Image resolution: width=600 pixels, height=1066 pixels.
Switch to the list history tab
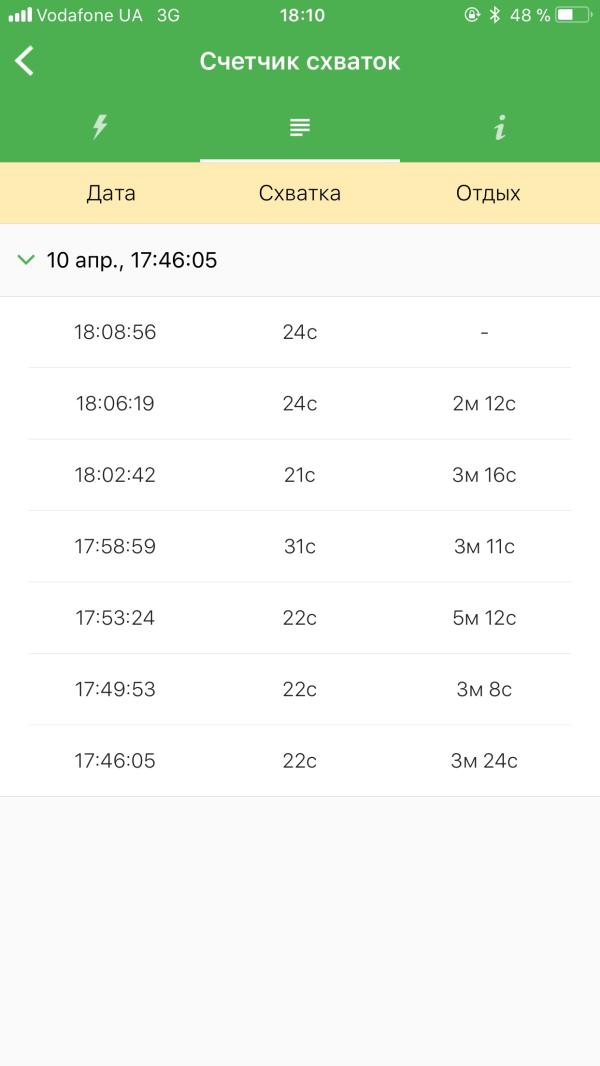[x=300, y=127]
